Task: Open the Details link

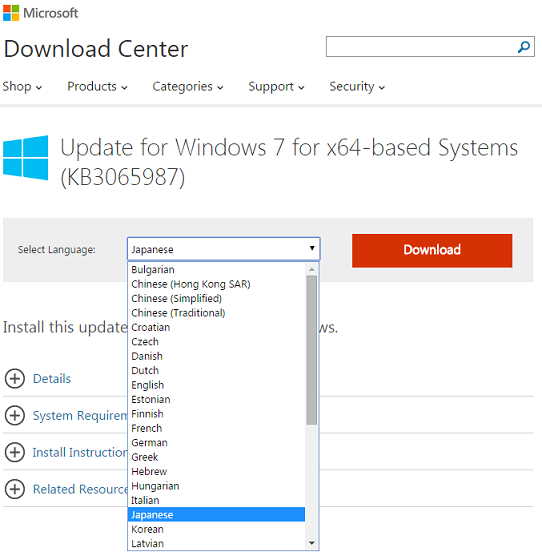Action: [52, 379]
